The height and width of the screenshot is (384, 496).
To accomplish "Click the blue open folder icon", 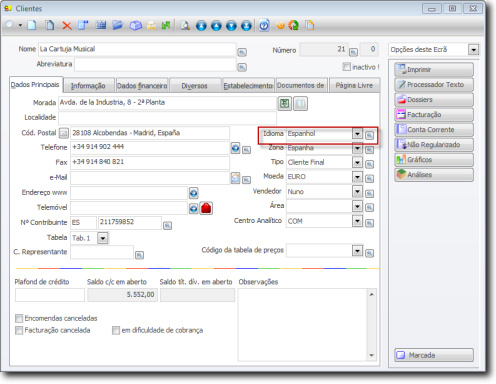I will coord(117,25).
